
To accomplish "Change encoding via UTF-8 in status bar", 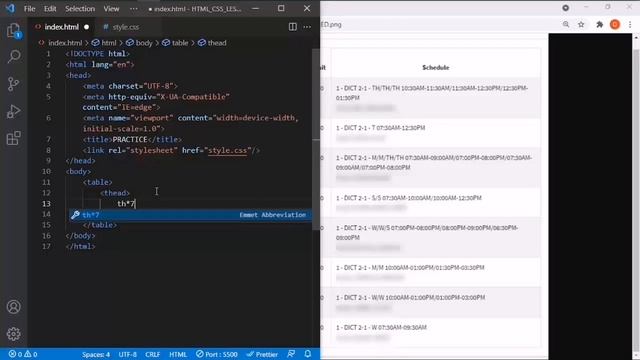I will coord(127,354).
